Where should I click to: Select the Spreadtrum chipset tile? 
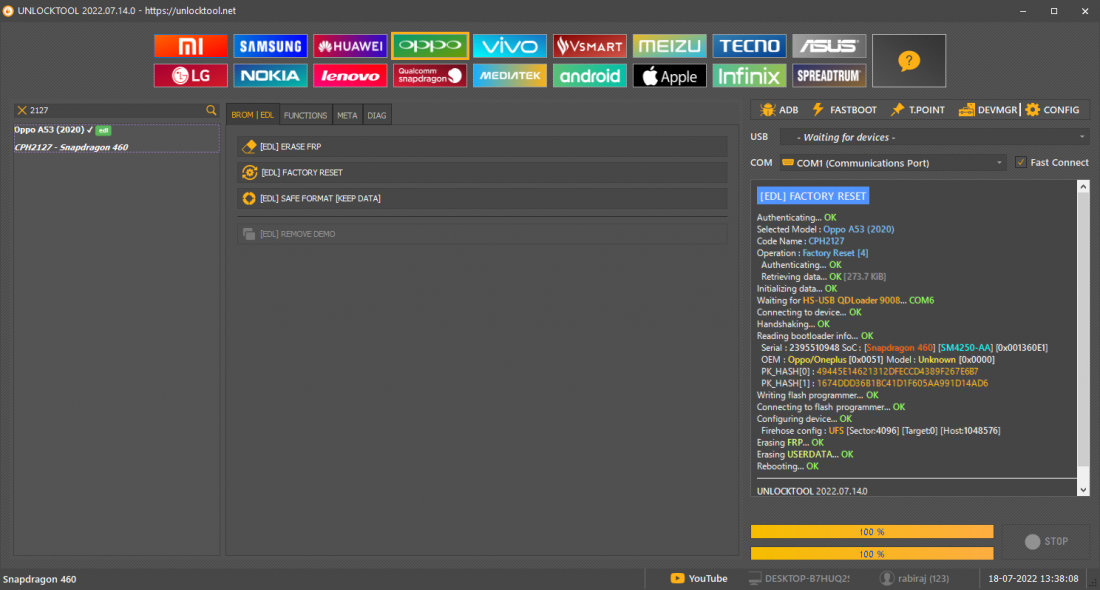point(829,76)
